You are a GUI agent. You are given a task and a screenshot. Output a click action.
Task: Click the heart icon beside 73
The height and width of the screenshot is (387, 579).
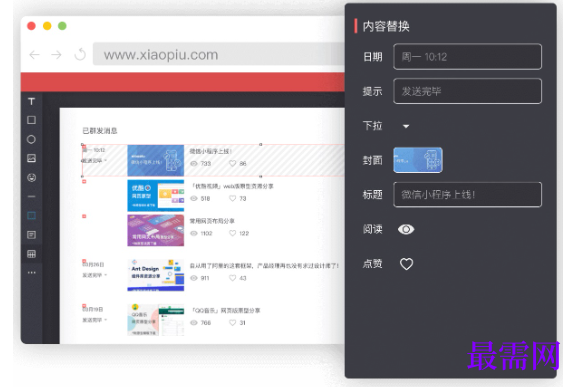tap(232, 198)
